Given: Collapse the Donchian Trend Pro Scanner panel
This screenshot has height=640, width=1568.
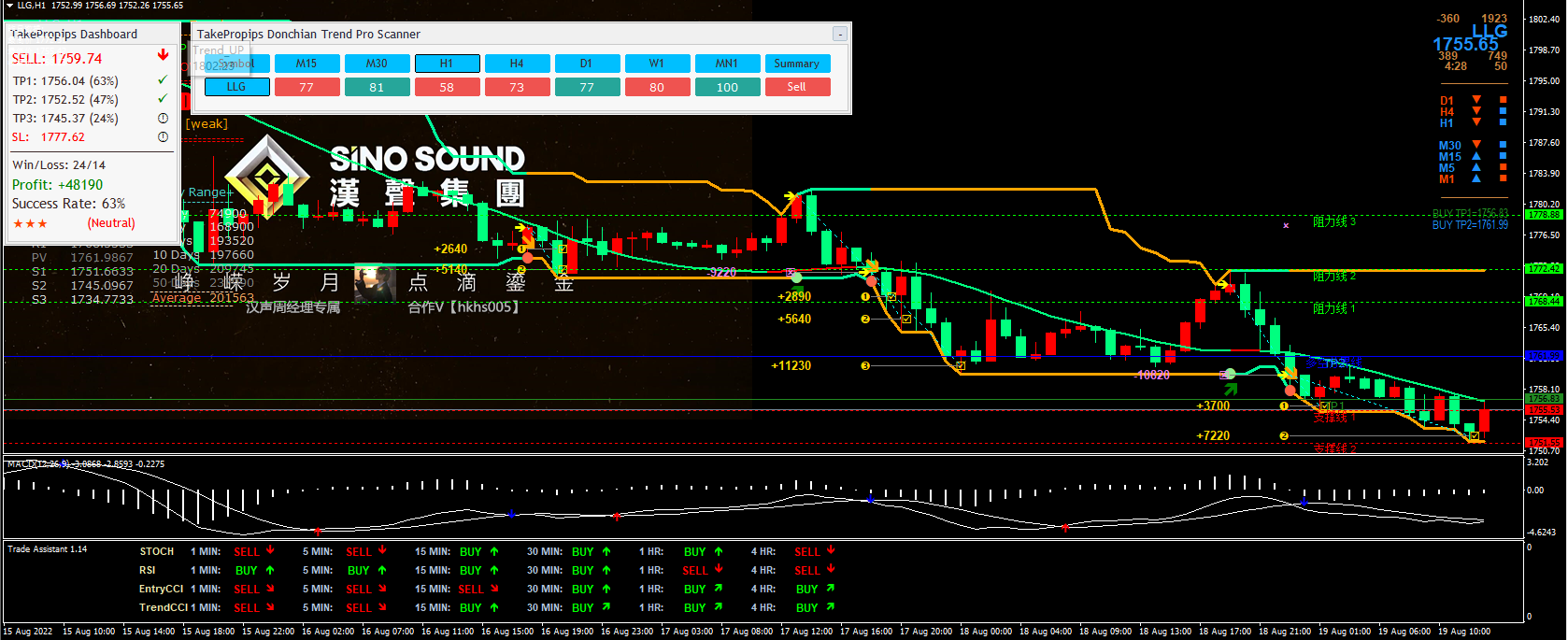Looking at the screenshot, I should tap(840, 34).
